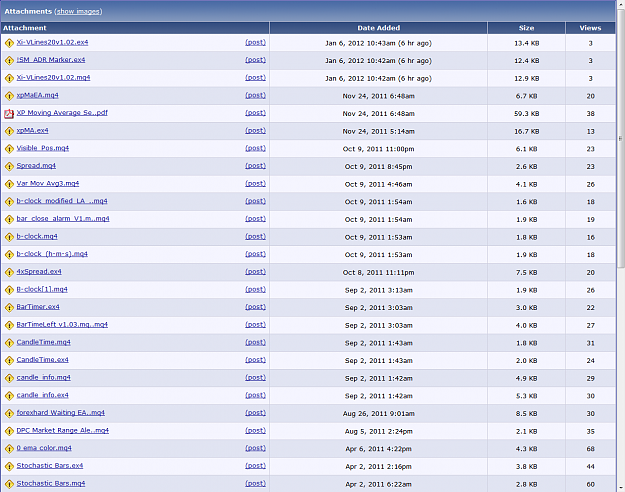Click the file icon beside BarTimer.ex4
This screenshot has height=492, width=625.
click(x=9, y=307)
